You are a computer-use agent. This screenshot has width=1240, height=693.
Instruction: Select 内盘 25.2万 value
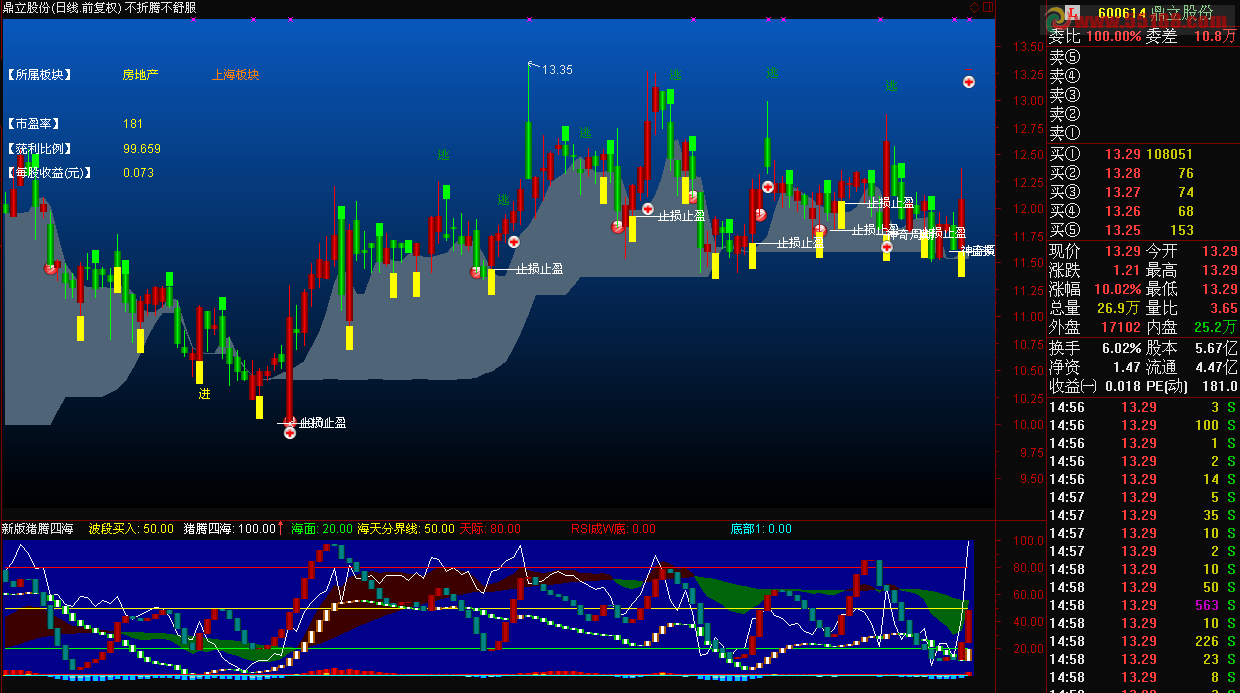pos(1216,327)
